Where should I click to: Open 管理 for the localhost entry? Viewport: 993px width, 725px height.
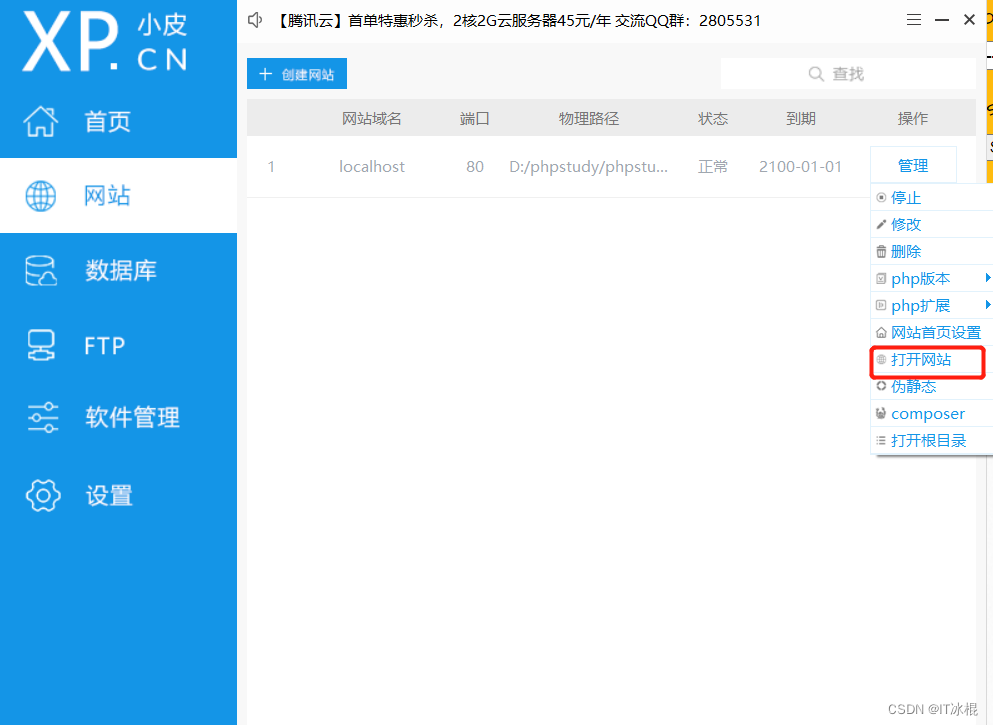click(913, 164)
